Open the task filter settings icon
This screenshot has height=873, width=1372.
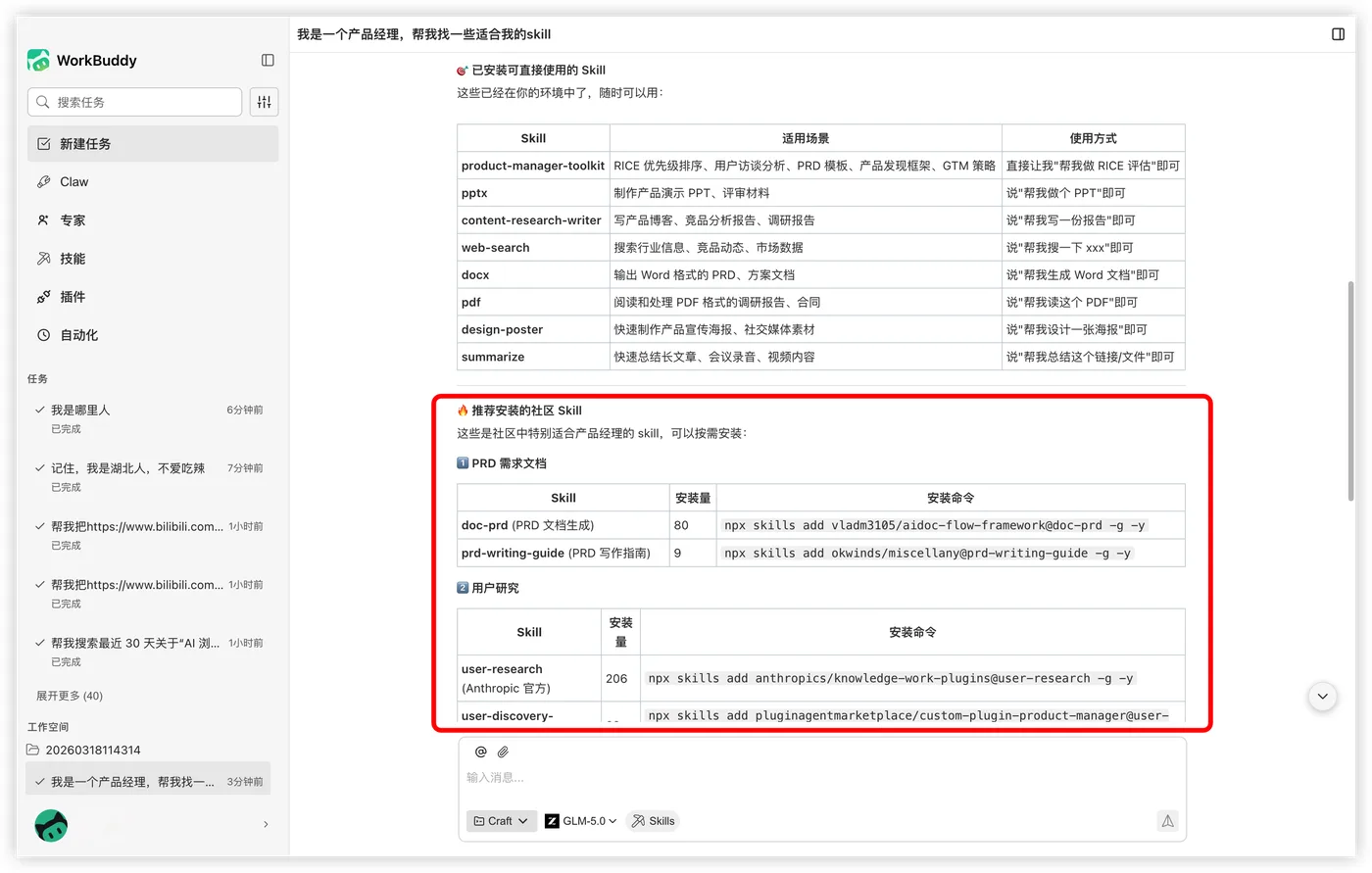264,102
